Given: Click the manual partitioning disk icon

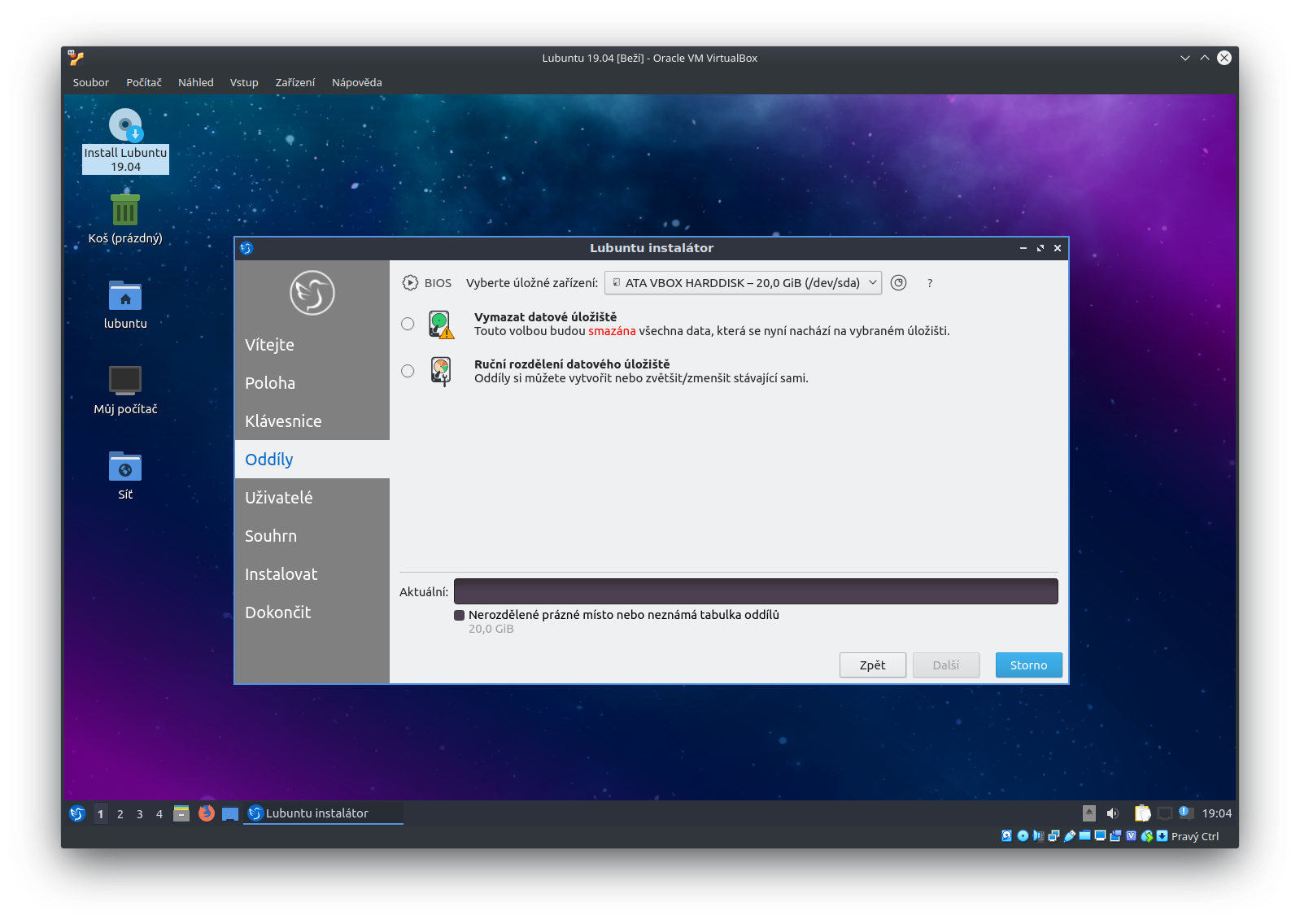Looking at the screenshot, I should click(x=441, y=372).
